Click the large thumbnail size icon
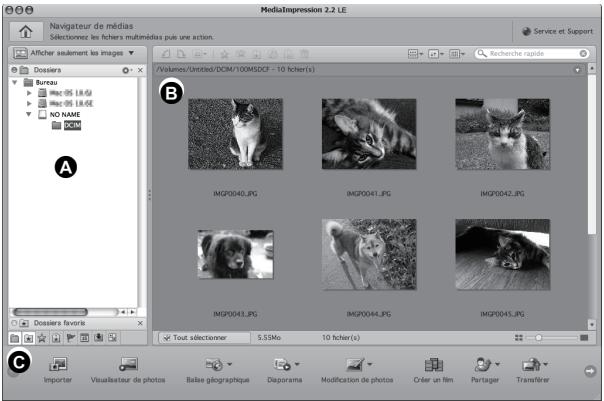This screenshot has width=604, height=401. [x=584, y=338]
